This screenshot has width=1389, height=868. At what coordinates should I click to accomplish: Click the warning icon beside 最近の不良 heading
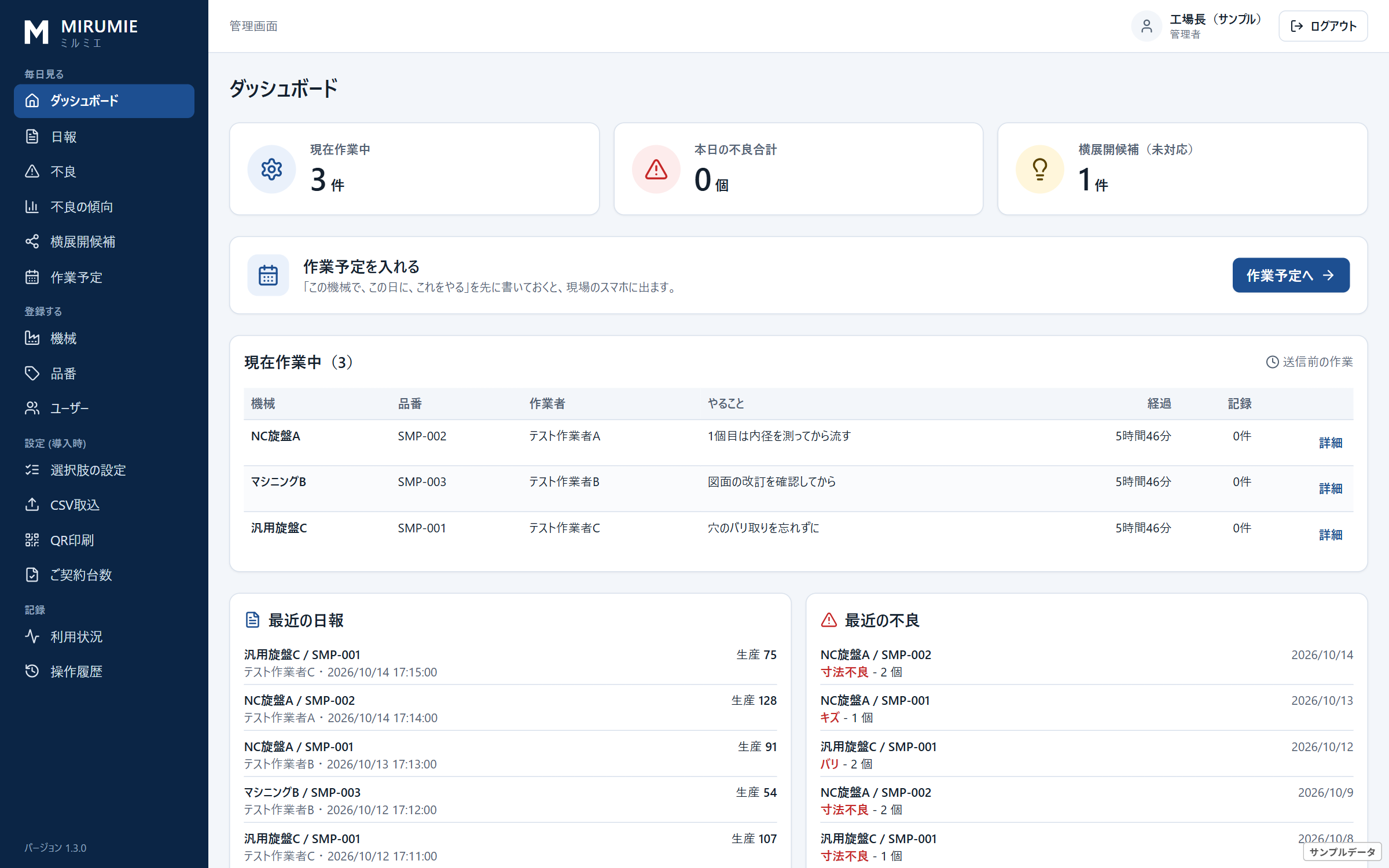tap(829, 620)
